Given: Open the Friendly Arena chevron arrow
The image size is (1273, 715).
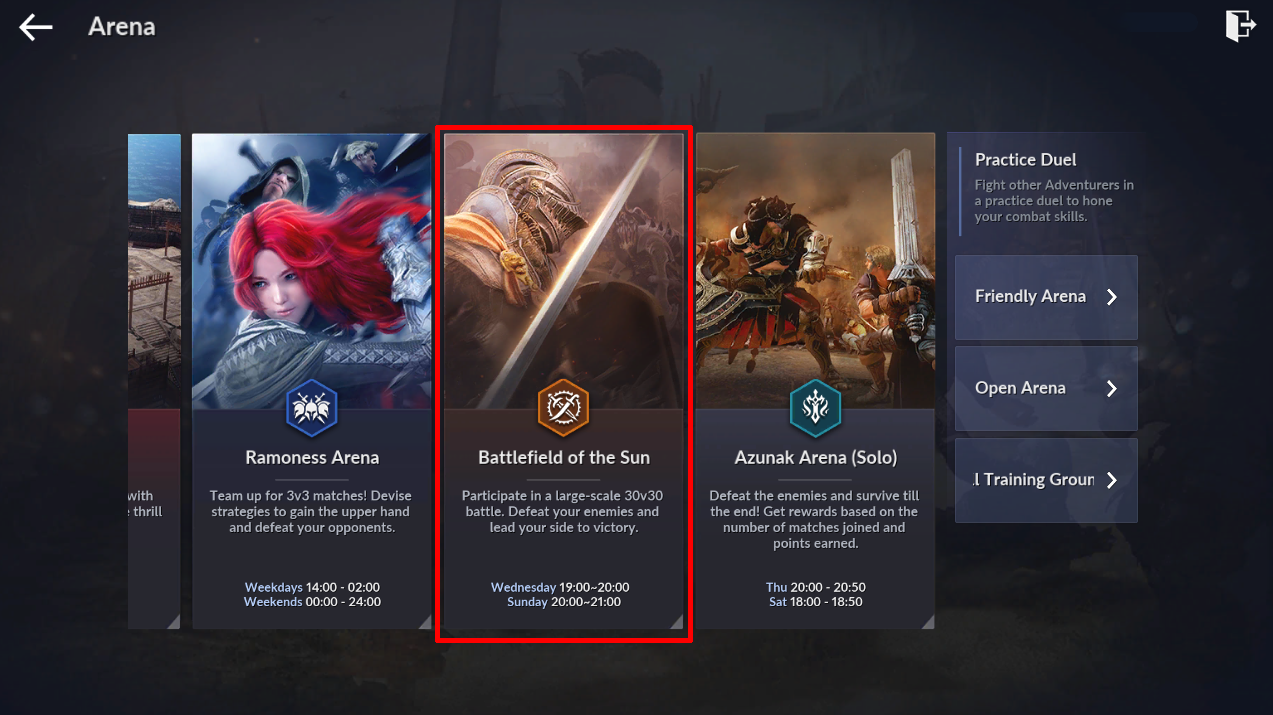Looking at the screenshot, I should [1111, 297].
